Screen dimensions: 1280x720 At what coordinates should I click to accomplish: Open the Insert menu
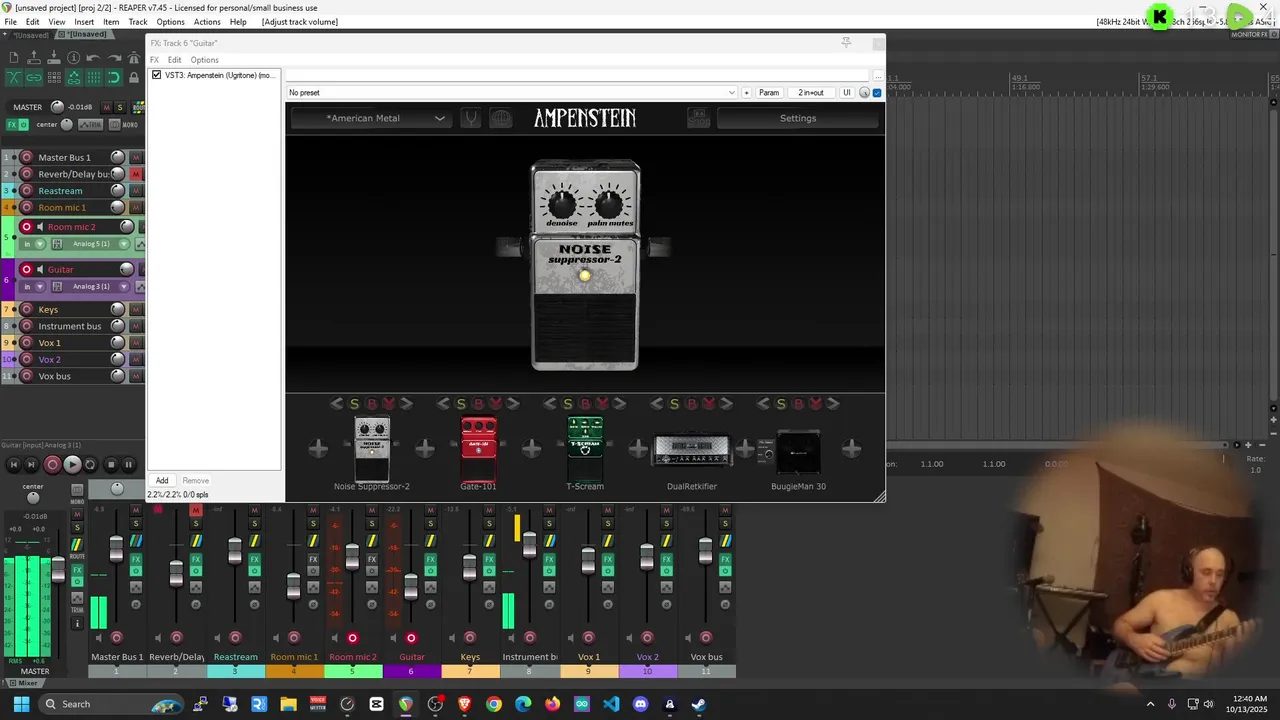(84, 22)
